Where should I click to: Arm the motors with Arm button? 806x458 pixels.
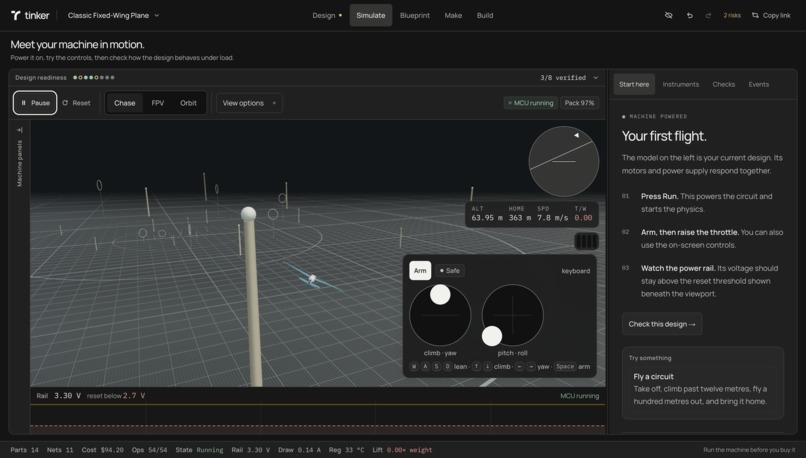tap(420, 270)
